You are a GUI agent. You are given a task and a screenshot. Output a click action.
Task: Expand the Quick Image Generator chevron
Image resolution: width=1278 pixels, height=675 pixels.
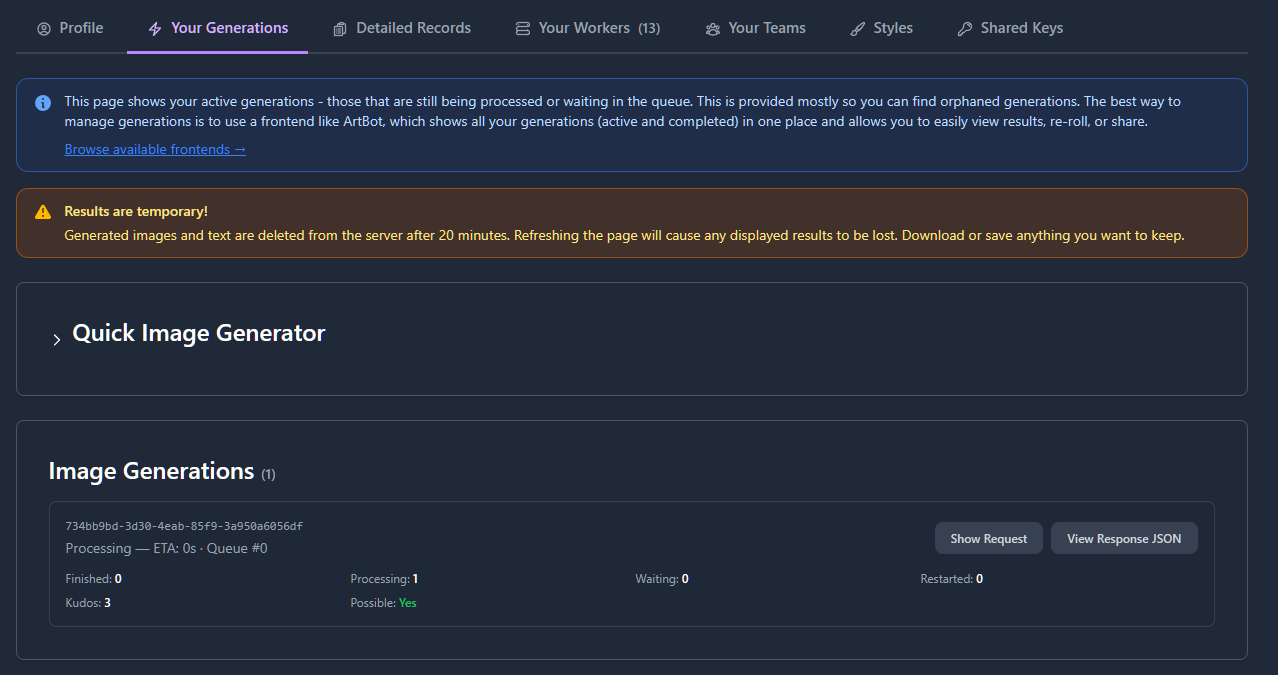tap(57, 340)
